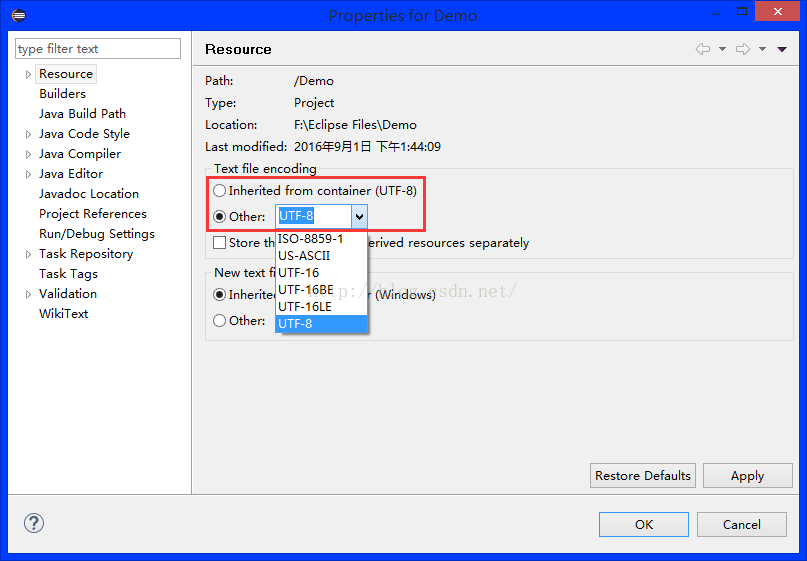Screen dimensions: 807x561
Task: Choose UTF-16LE from encoding list
Action: 322,307
